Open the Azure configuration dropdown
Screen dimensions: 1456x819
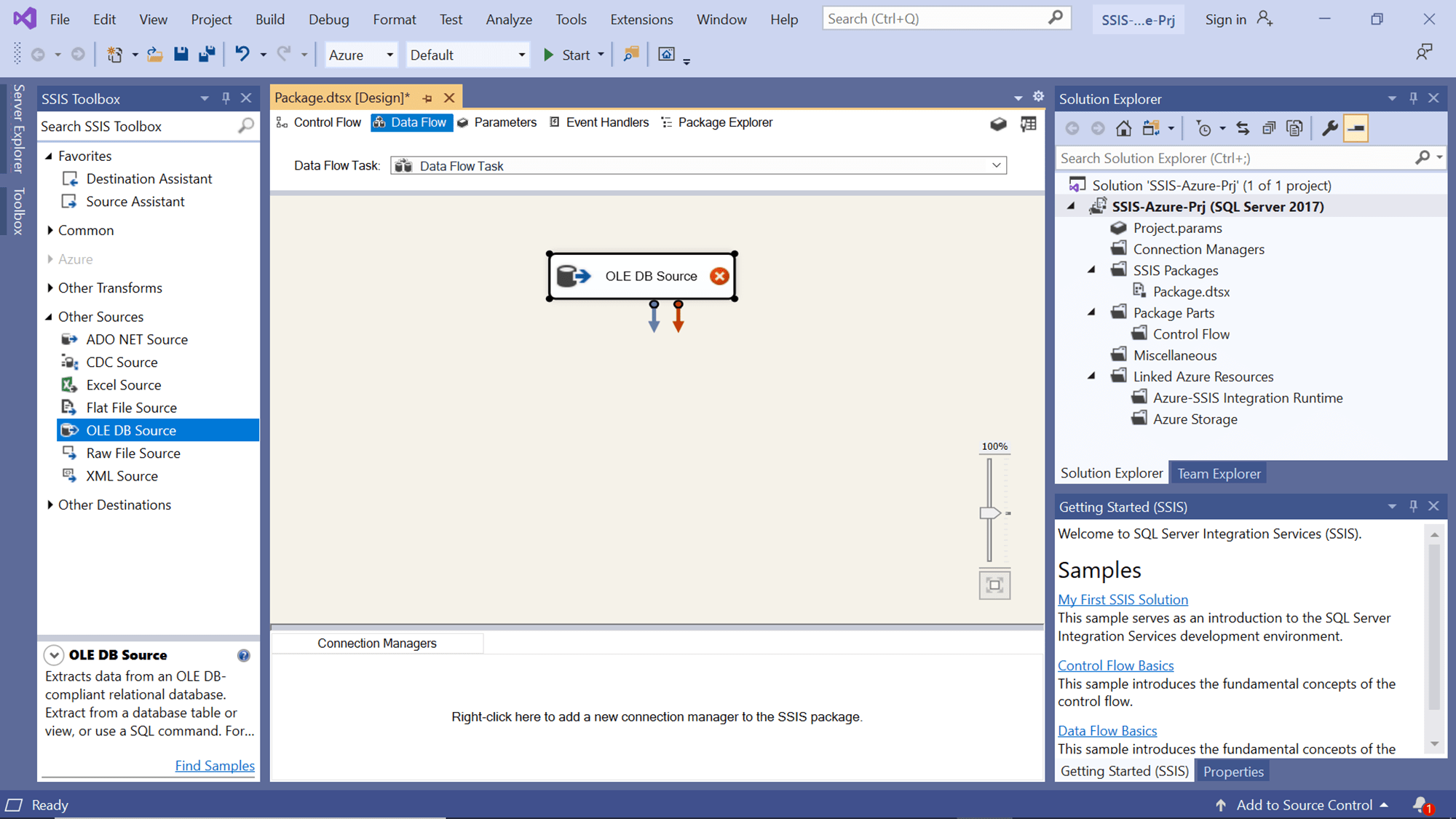pyautogui.click(x=389, y=55)
